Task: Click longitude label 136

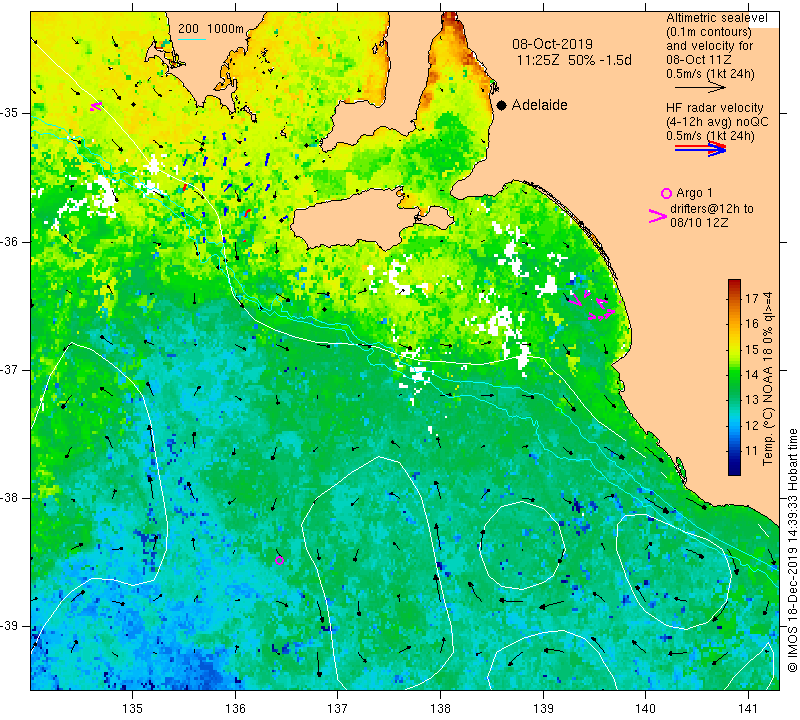Action: click(235, 709)
